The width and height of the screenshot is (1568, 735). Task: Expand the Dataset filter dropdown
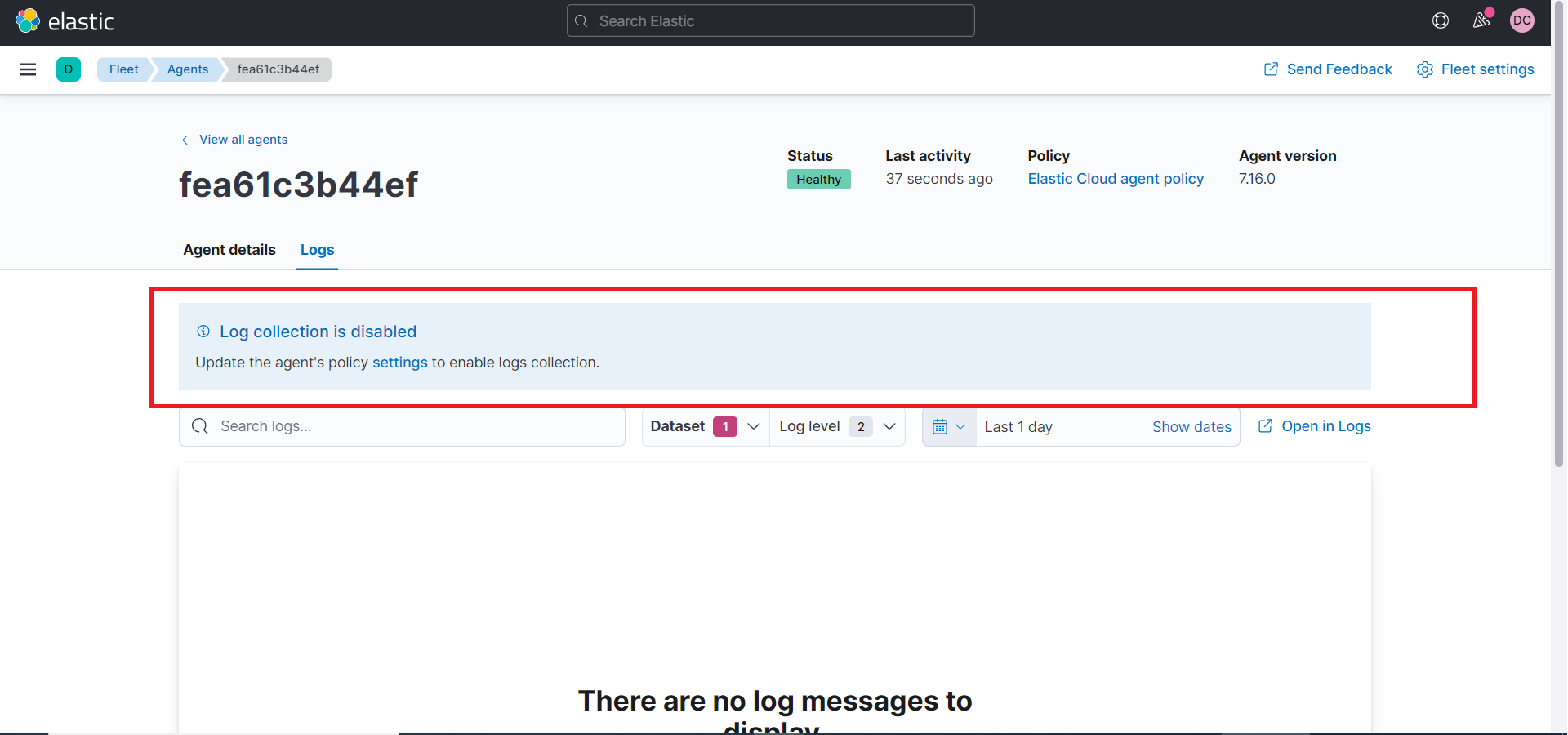coord(754,426)
